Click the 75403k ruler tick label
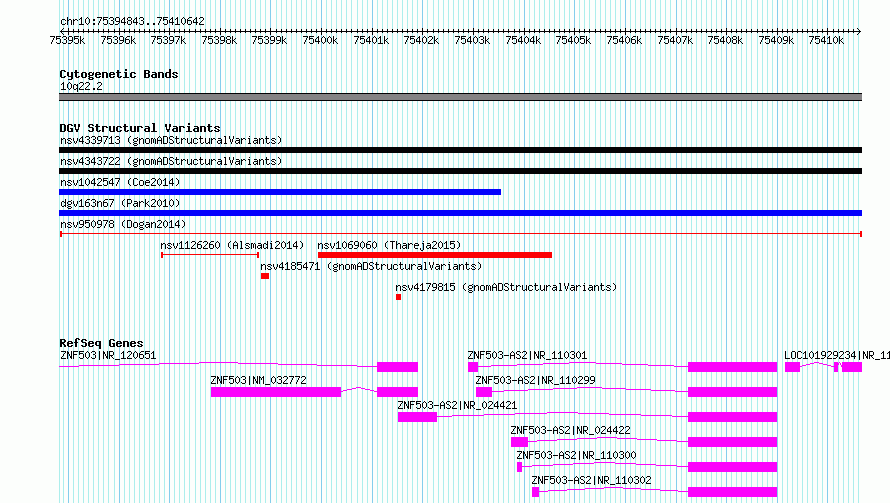The height and width of the screenshot is (503, 890). click(x=472, y=40)
